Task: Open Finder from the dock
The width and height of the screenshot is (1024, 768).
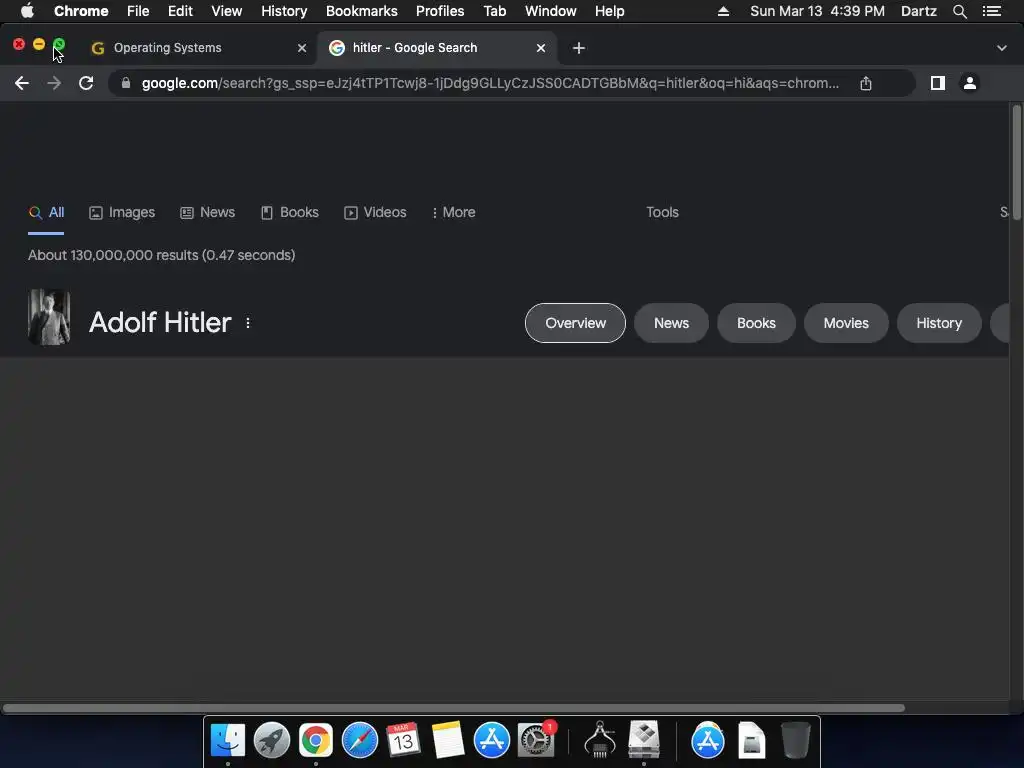Action: [x=227, y=741]
